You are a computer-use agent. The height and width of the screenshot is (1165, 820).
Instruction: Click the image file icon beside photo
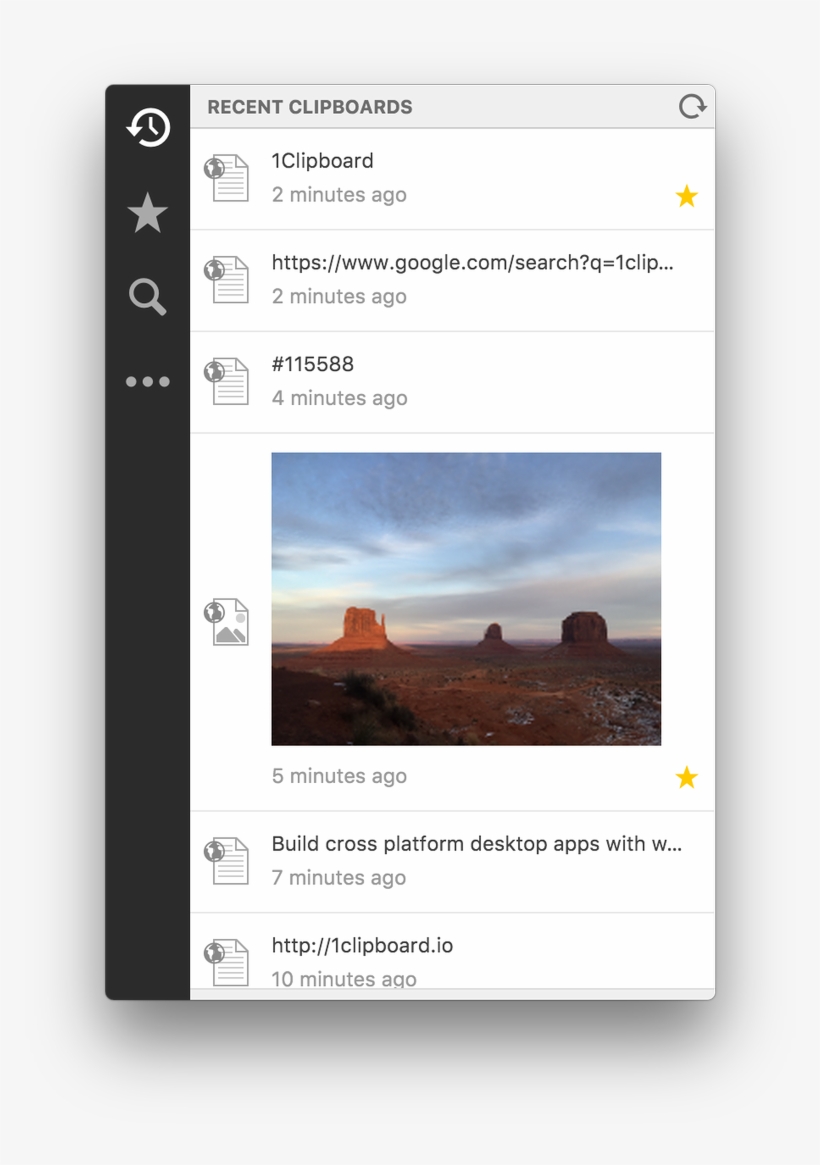click(227, 622)
